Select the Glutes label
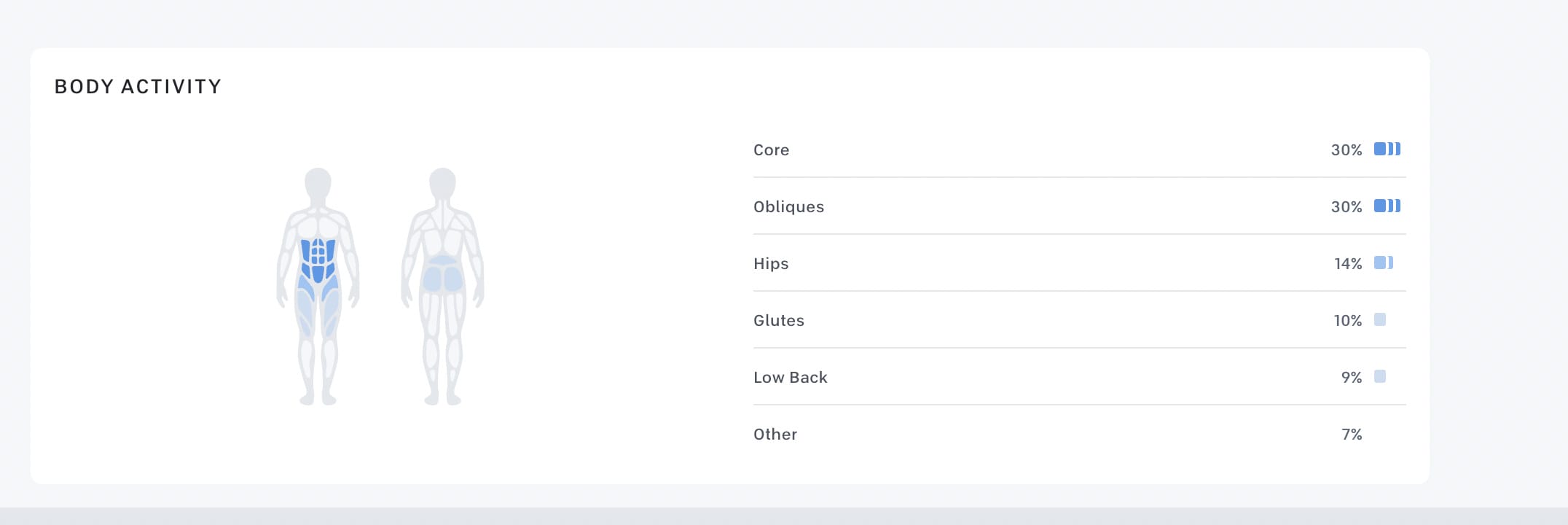1568x525 pixels. 778,321
